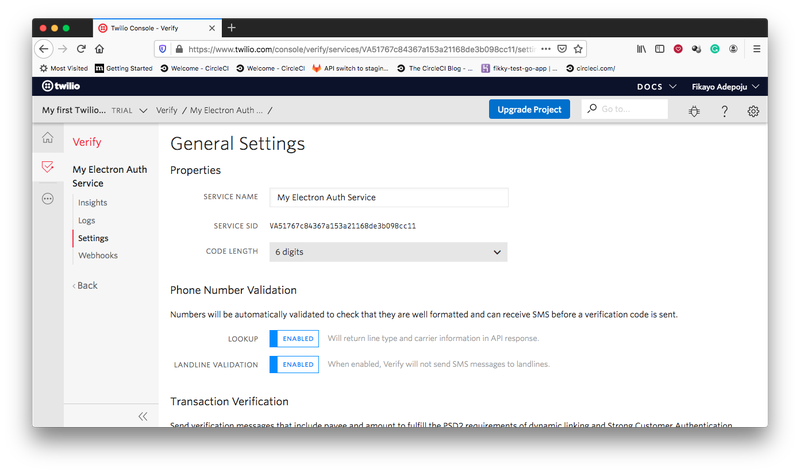This screenshot has height=473, width=800.
Task: Expand the DOCS dropdown menu
Action: click(x=657, y=87)
